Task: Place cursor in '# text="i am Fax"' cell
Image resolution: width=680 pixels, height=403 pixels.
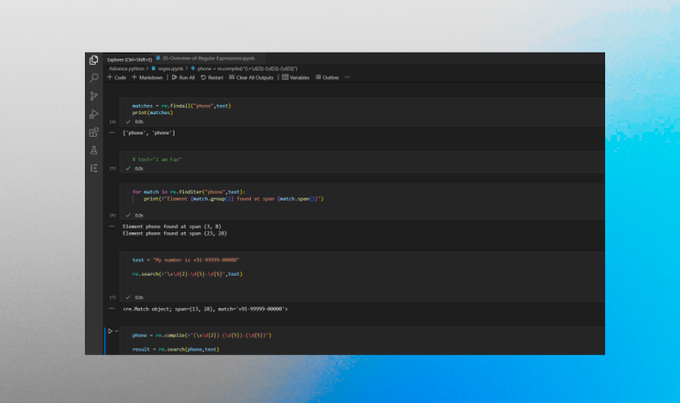Action: [157, 160]
